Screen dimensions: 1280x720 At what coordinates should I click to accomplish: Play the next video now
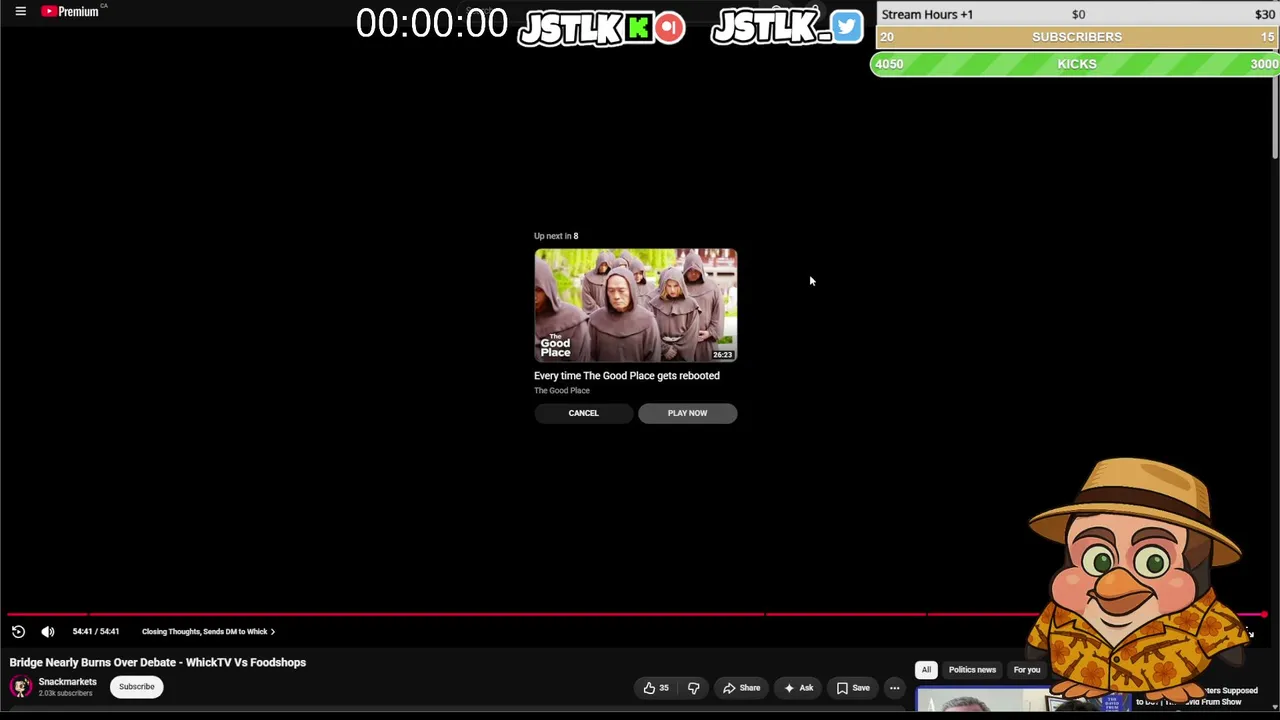pos(687,413)
